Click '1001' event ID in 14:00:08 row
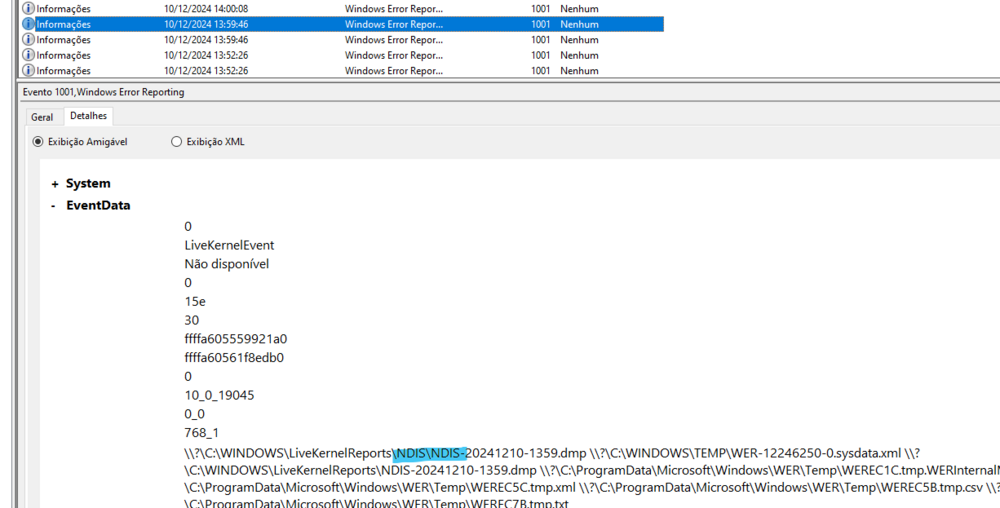The image size is (1000, 508). 540,8
